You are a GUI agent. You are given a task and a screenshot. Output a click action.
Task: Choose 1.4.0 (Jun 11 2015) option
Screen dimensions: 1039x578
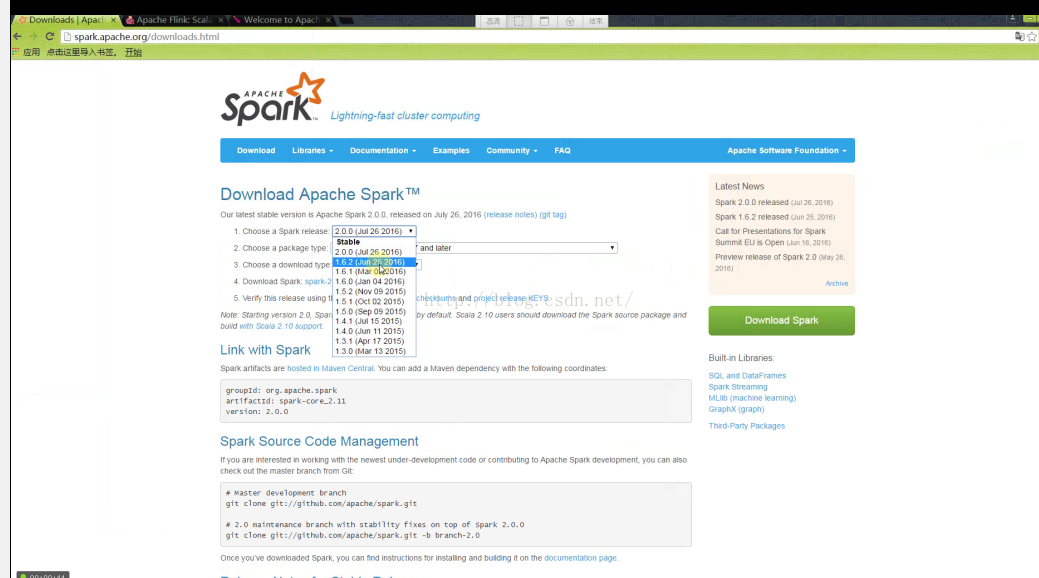point(374,331)
